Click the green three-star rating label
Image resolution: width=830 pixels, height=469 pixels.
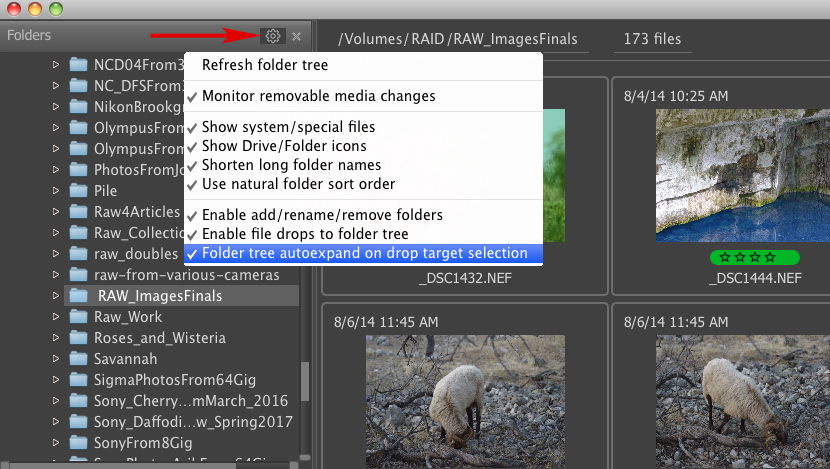click(755, 257)
